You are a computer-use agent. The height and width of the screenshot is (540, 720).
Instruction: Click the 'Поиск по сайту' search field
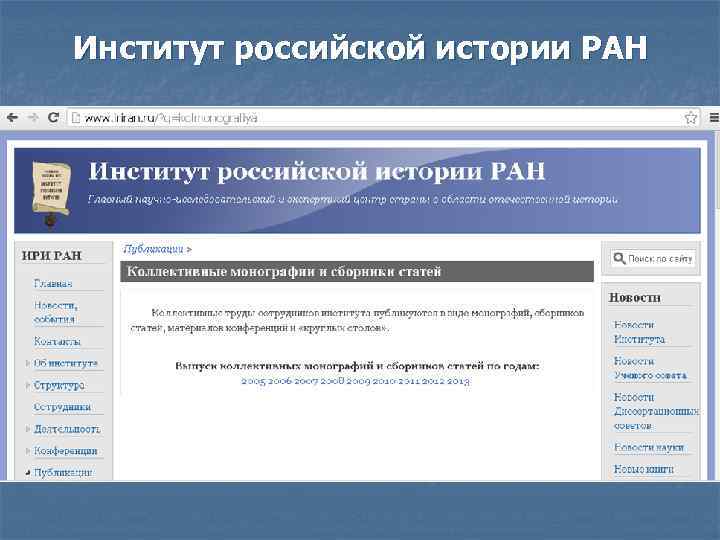click(x=653, y=259)
